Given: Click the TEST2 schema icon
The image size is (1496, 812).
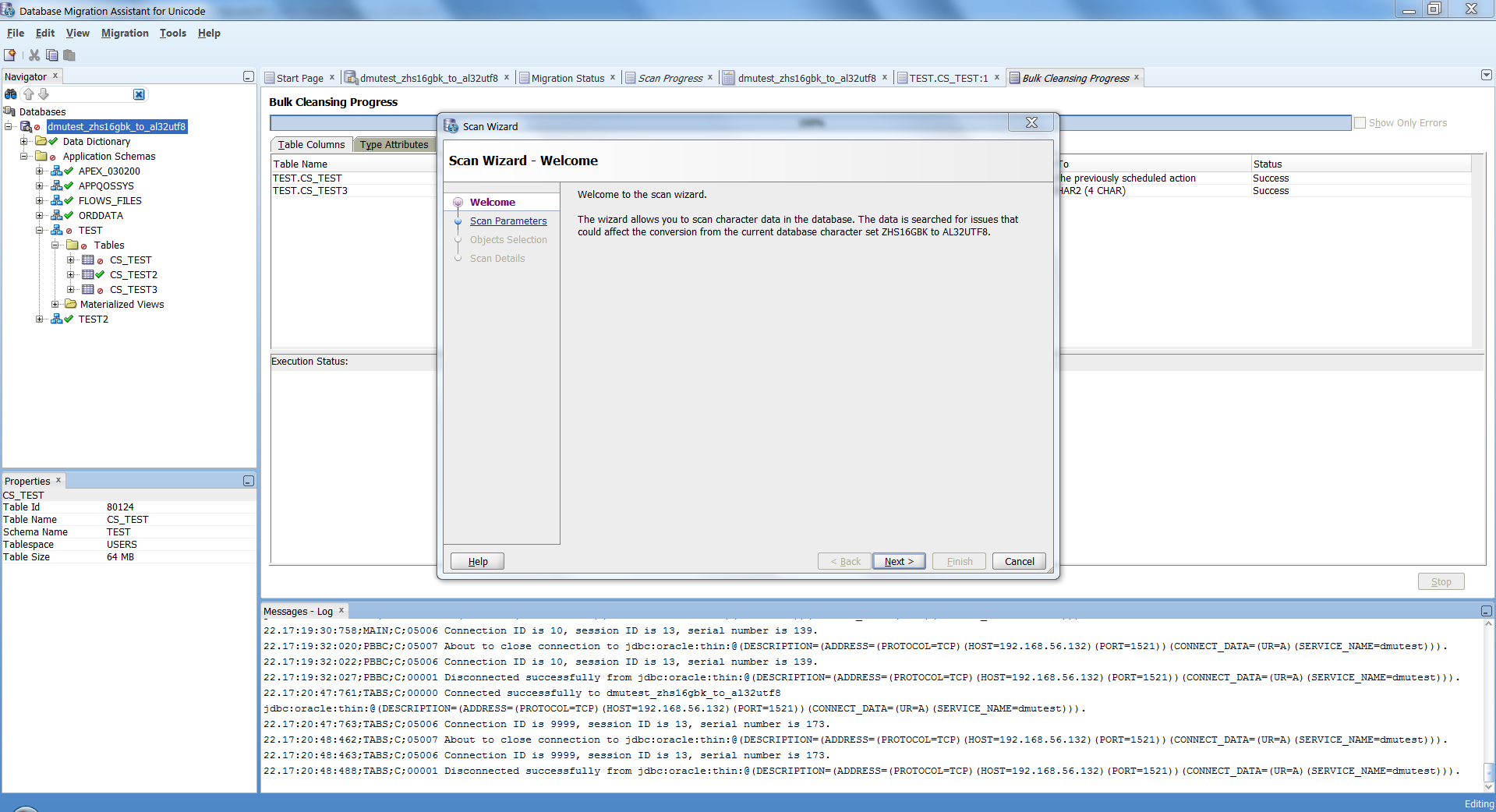Looking at the screenshot, I should (x=57, y=319).
